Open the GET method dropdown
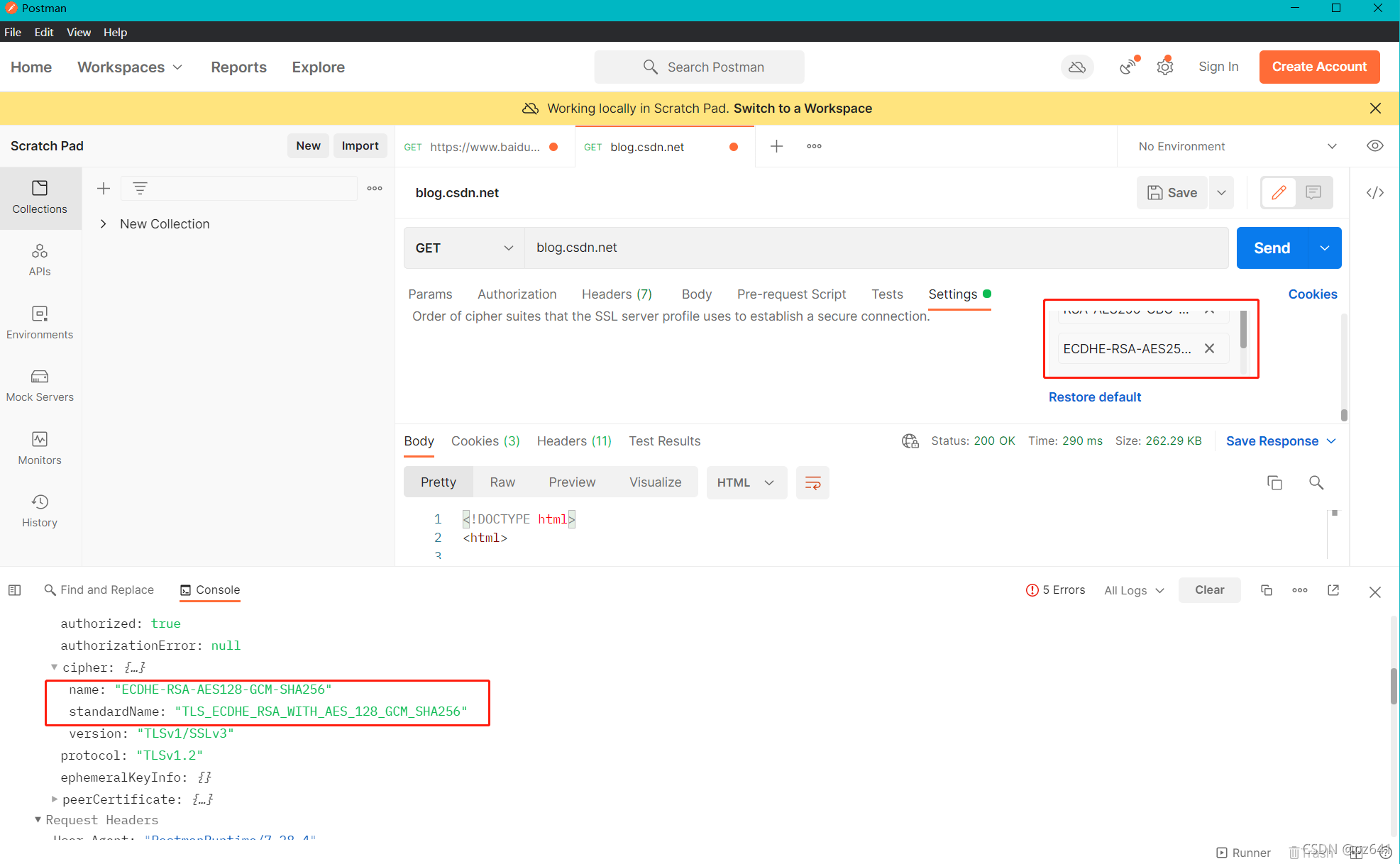 tap(464, 248)
